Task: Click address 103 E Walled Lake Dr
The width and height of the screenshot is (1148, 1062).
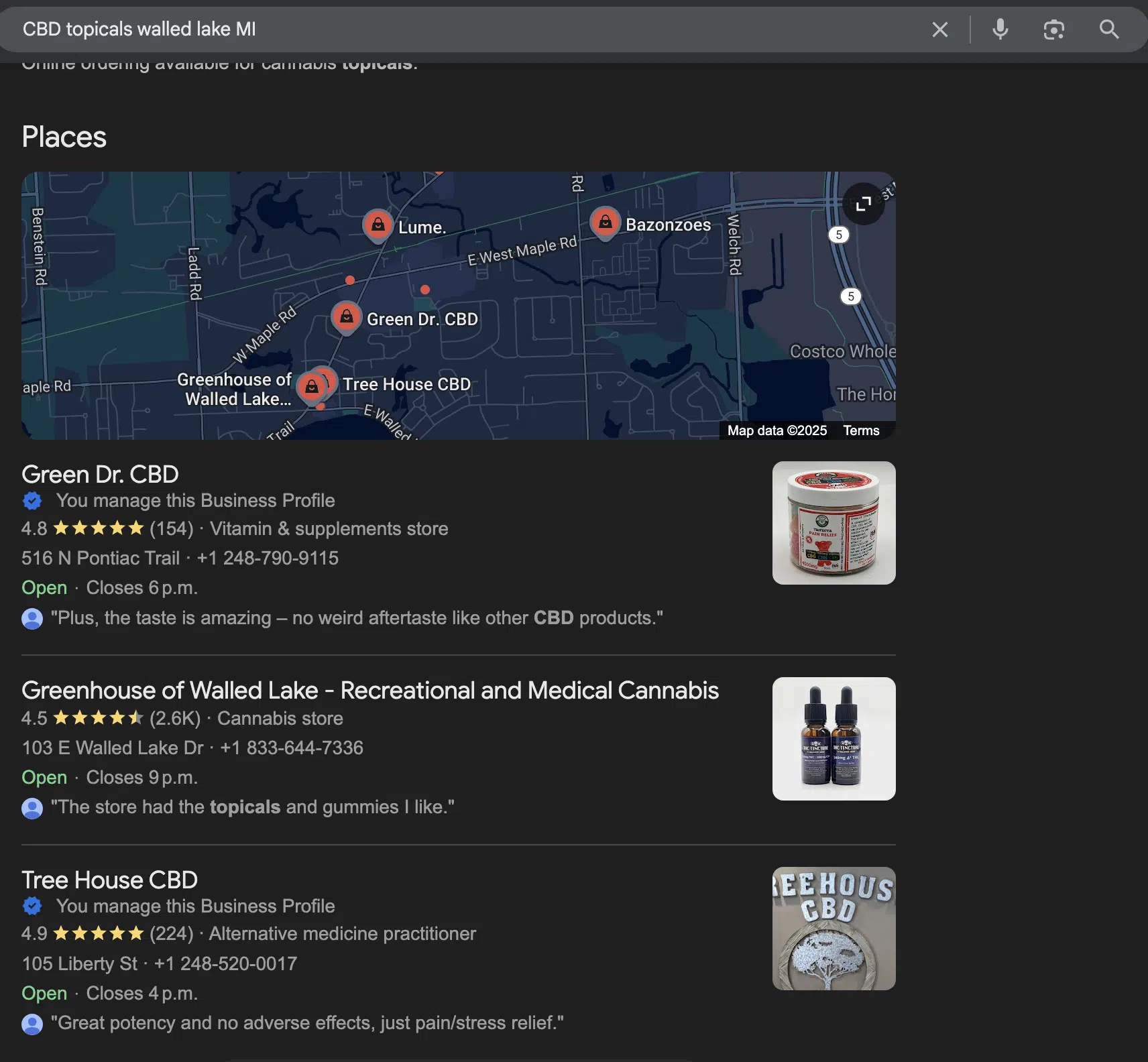Action: pos(113,748)
